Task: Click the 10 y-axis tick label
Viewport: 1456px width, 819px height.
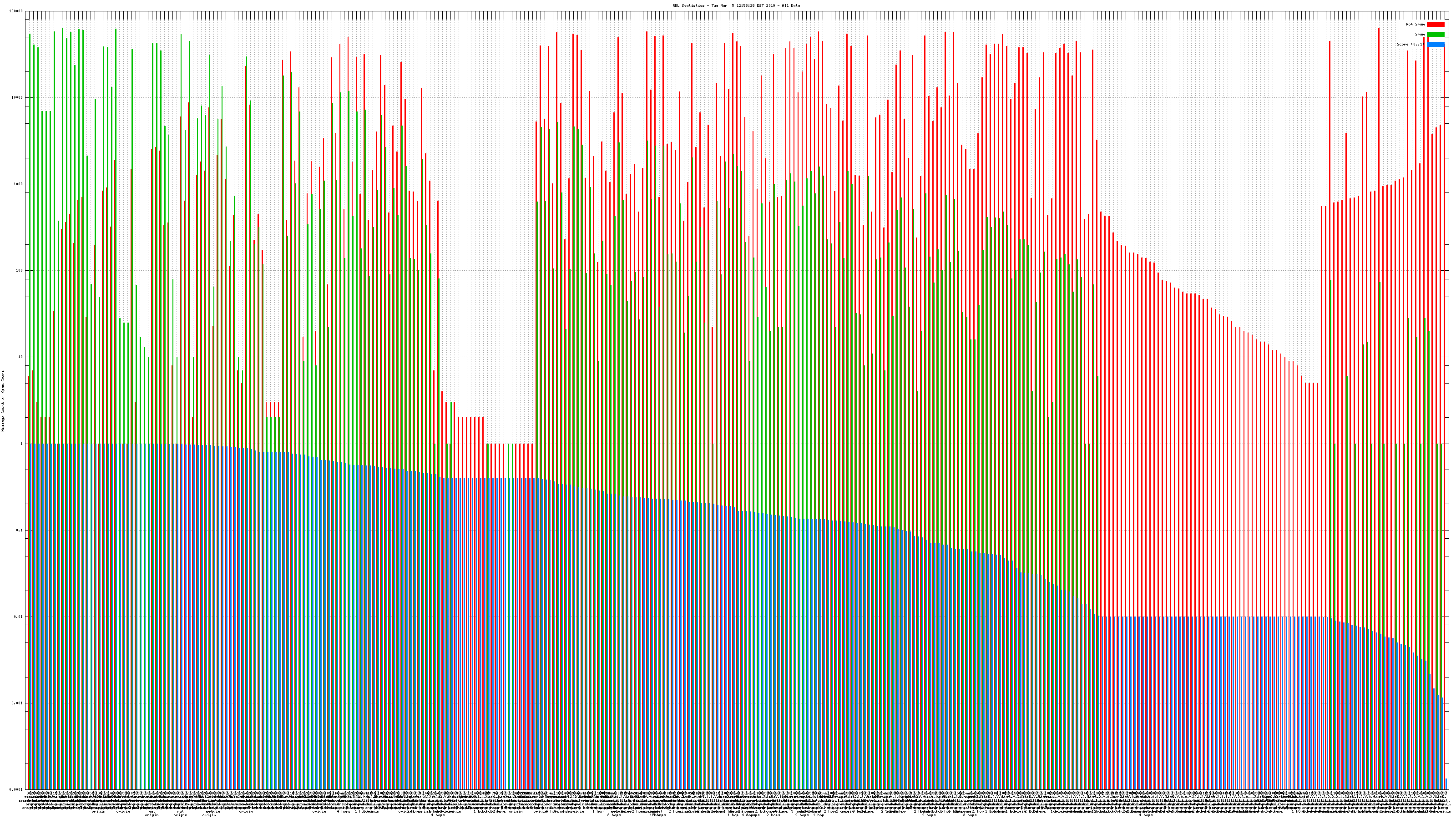Action: point(21,357)
